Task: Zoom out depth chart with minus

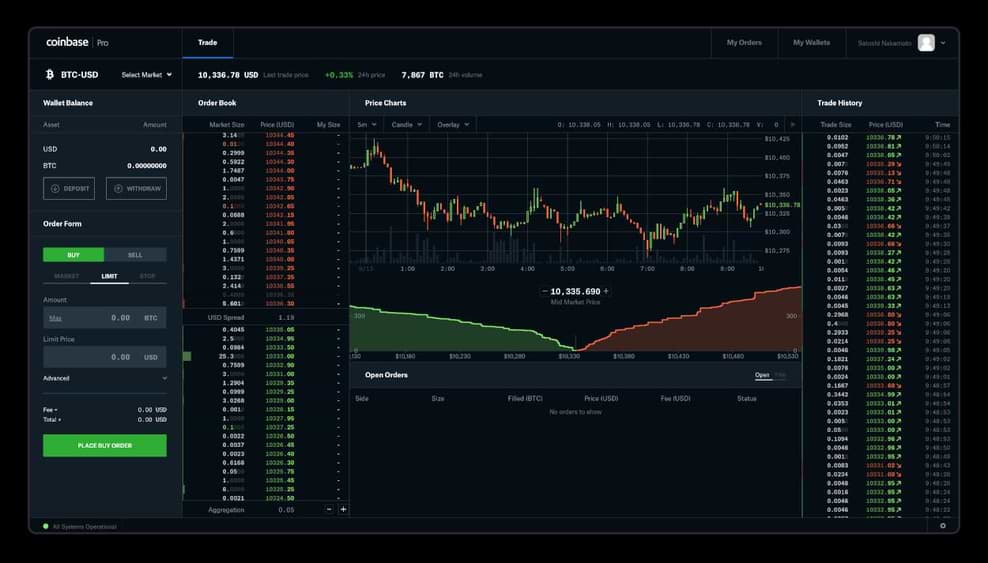Action: coord(544,292)
